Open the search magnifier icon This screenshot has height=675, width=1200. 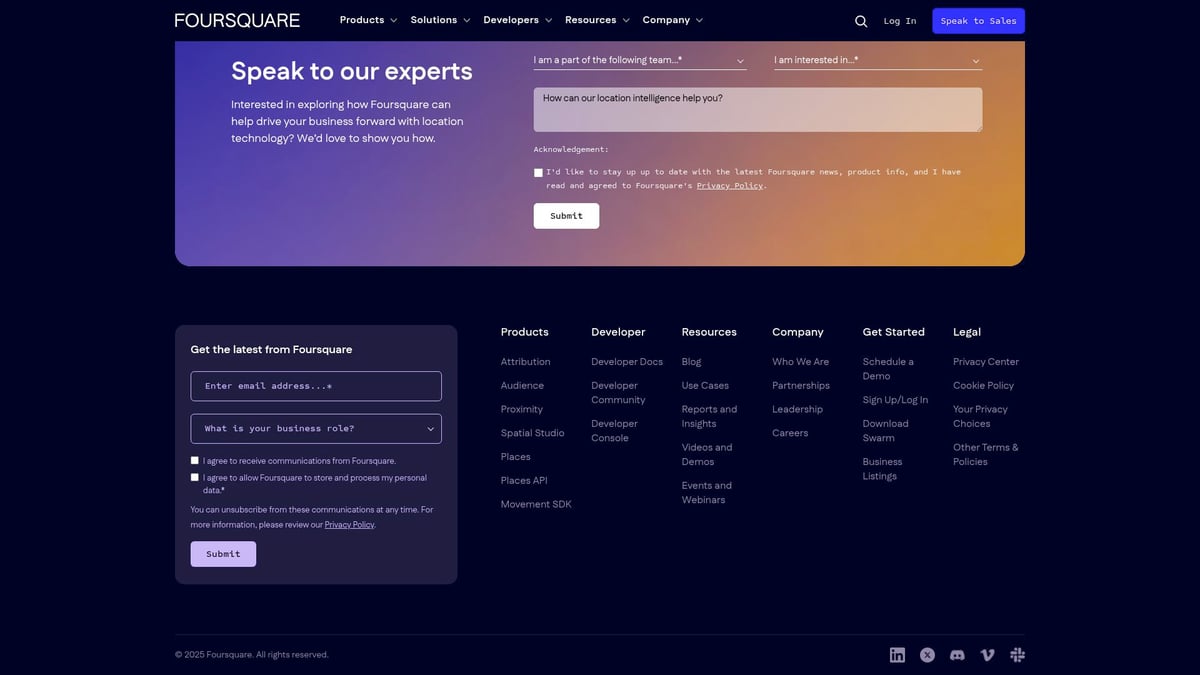tap(861, 21)
